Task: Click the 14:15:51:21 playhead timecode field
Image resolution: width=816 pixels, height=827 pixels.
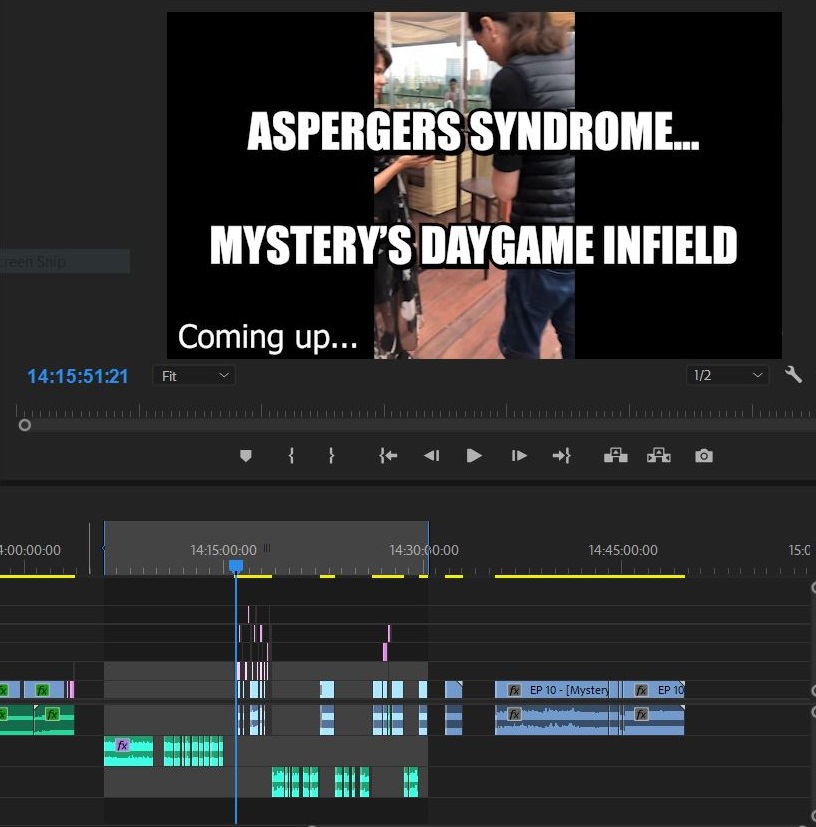Action: (x=78, y=376)
